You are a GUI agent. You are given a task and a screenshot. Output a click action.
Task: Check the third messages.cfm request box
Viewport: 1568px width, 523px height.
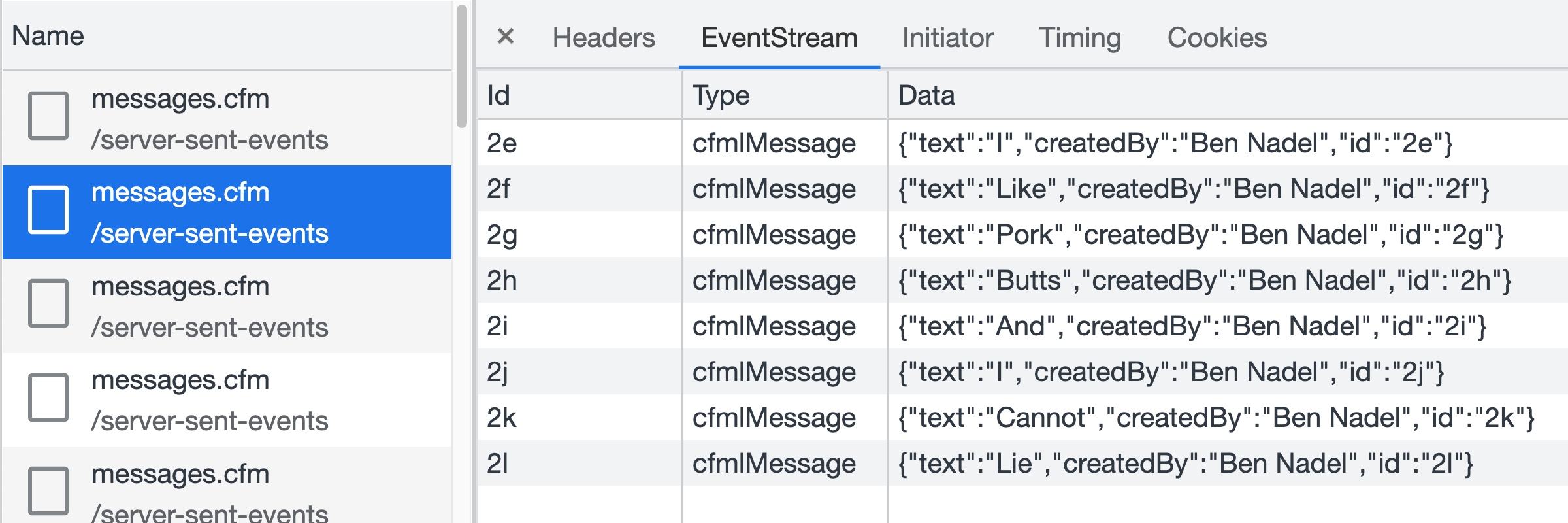pyautogui.click(x=48, y=303)
